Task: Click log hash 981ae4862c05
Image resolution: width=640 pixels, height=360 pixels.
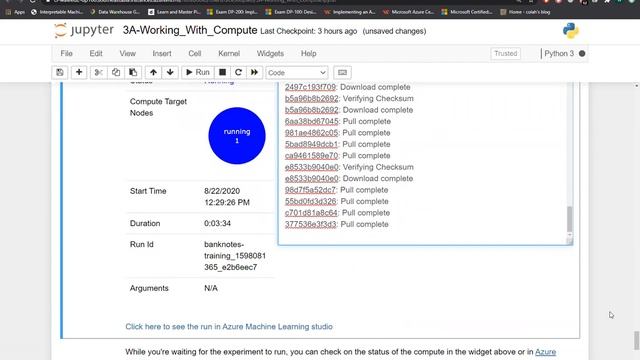Action: 311,133
